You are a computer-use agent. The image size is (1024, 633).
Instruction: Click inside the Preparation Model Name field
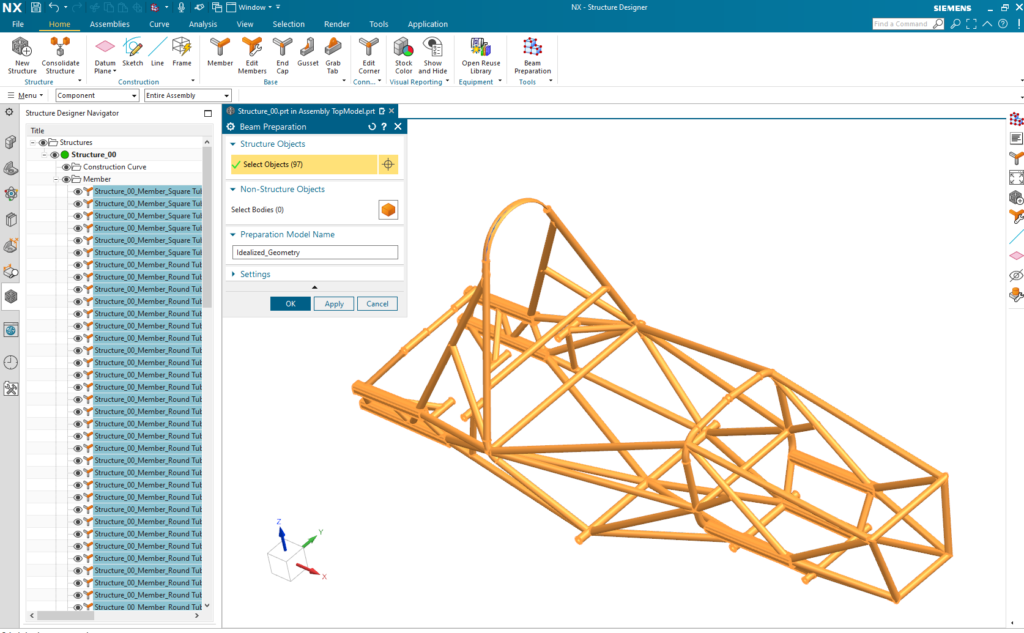tap(314, 251)
